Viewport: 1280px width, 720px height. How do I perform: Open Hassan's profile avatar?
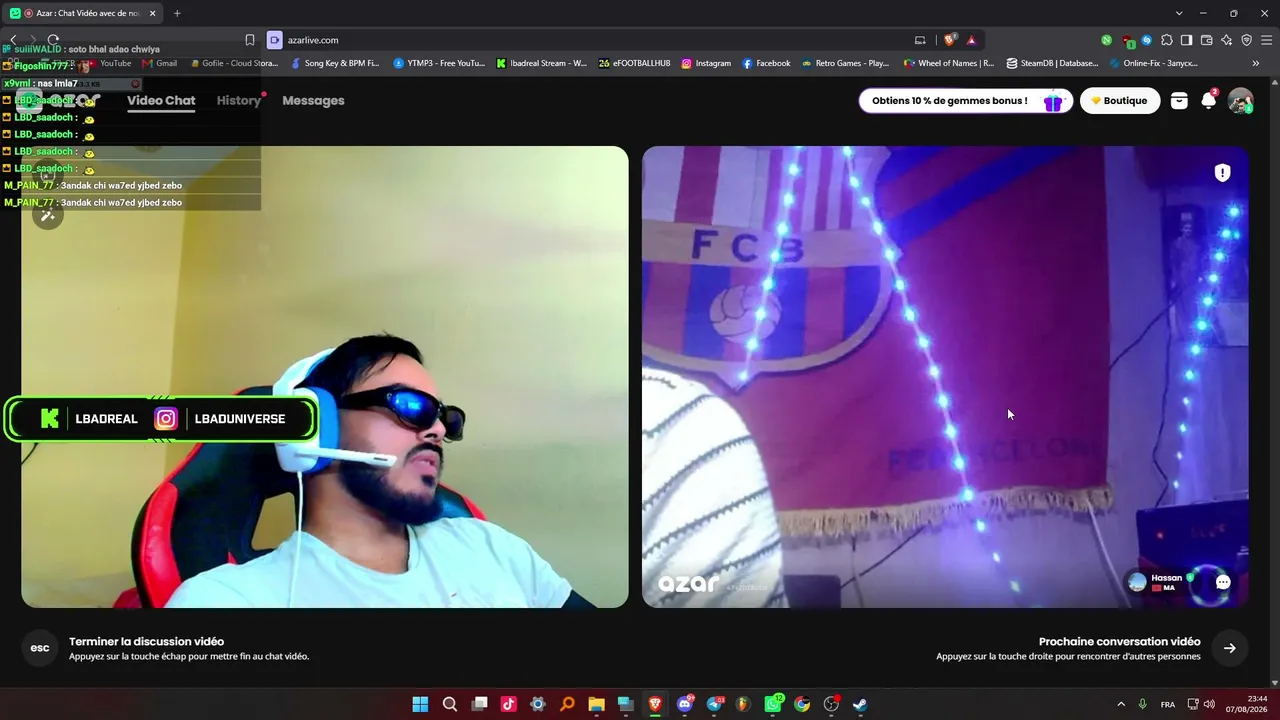1137,582
